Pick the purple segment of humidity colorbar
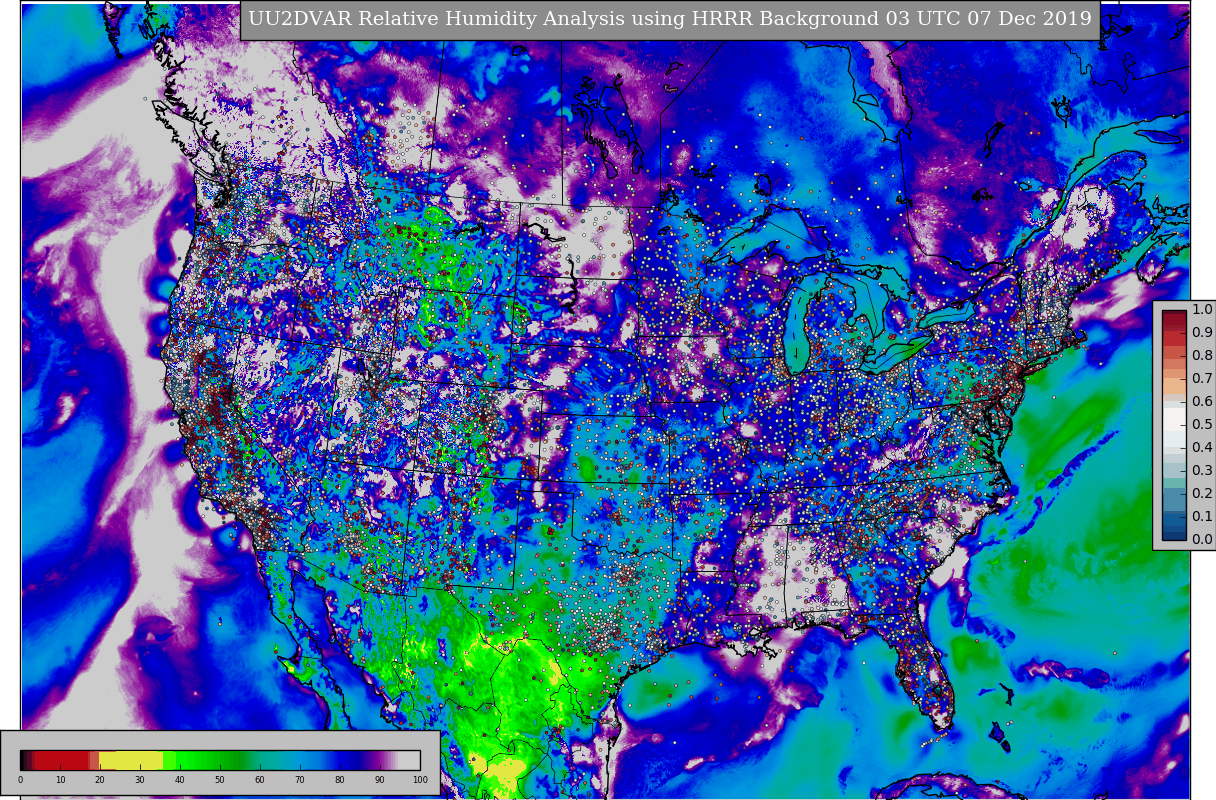Screen dimensions: 1216x800 coord(378,760)
